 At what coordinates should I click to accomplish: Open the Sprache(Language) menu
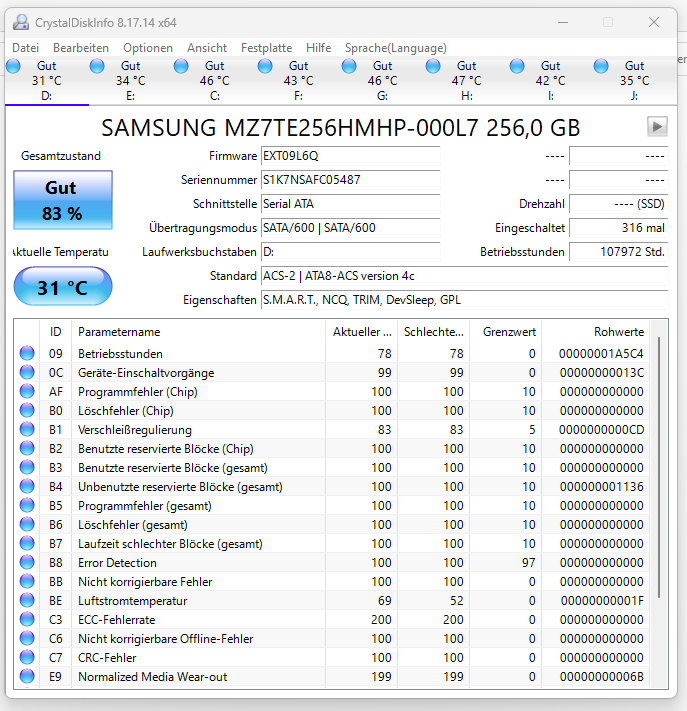click(x=395, y=48)
